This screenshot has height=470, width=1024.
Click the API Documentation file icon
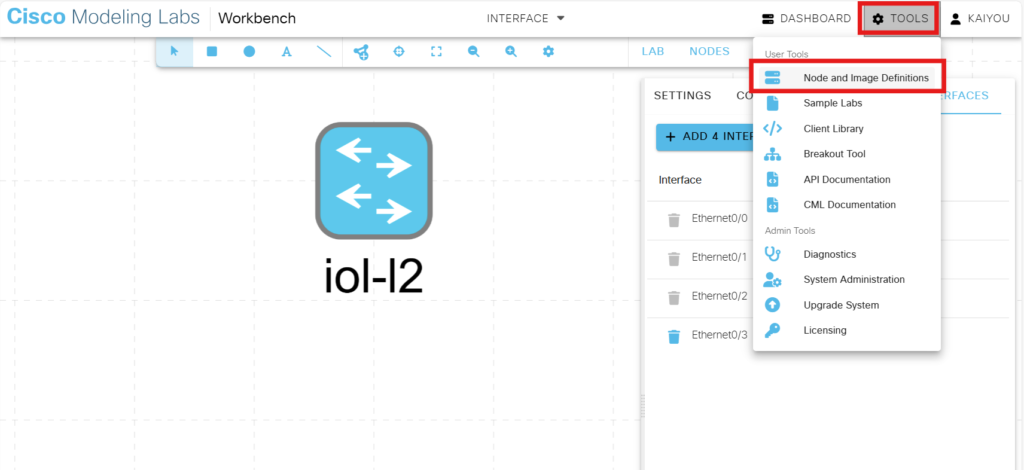[773, 180]
